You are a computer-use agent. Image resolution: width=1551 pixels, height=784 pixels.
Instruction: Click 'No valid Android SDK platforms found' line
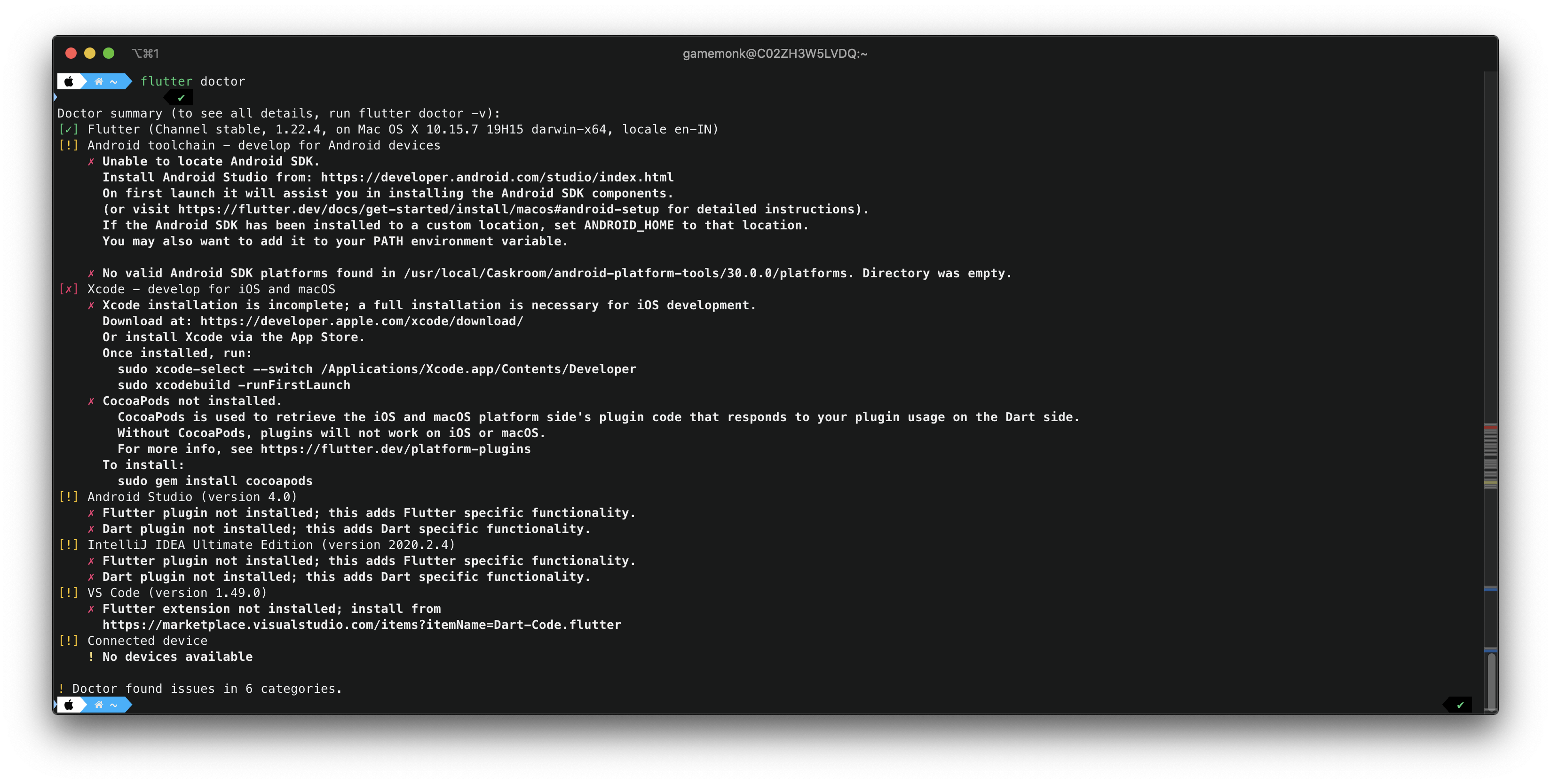click(x=557, y=273)
